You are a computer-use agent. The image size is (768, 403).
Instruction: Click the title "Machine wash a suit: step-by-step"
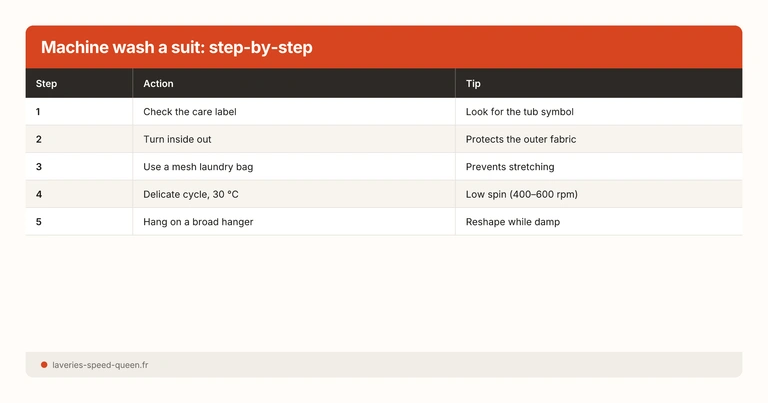point(178,48)
